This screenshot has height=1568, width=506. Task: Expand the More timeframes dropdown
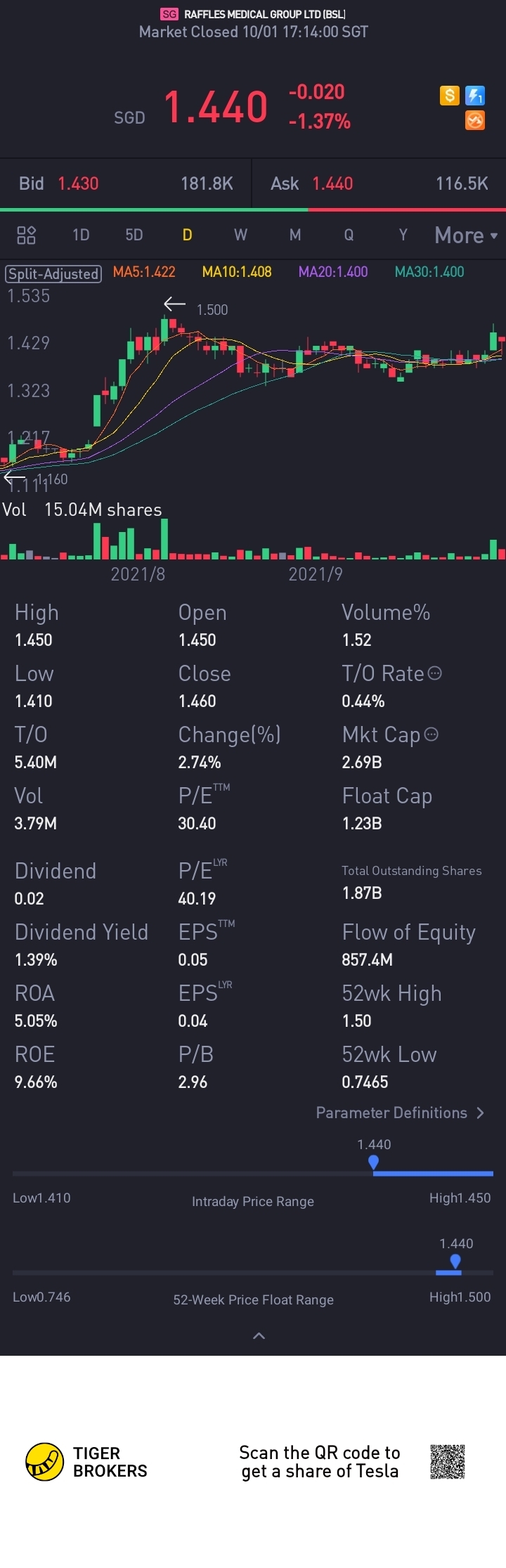coord(466,235)
